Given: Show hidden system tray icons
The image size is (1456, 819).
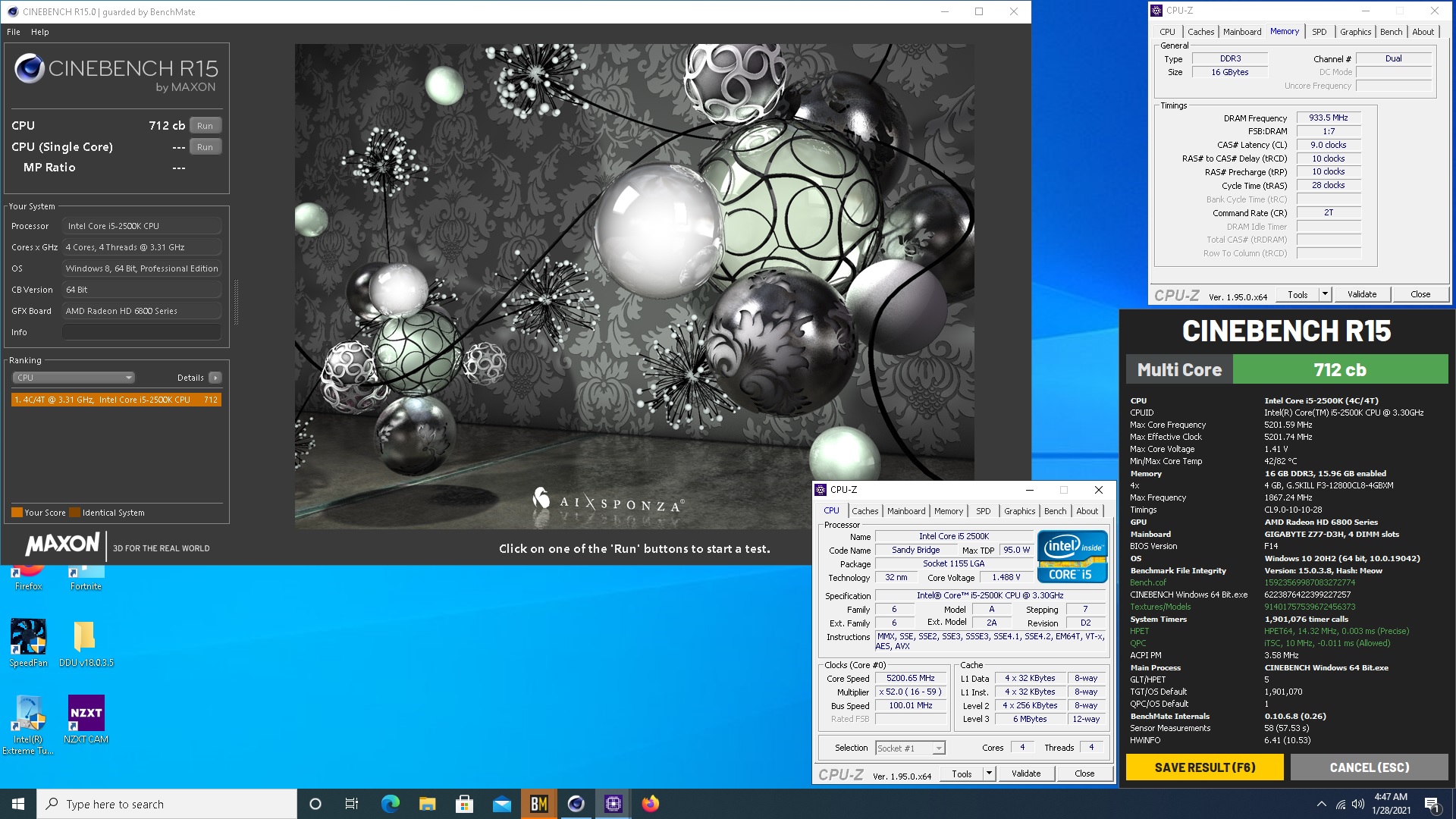Looking at the screenshot, I should pyautogui.click(x=1321, y=804).
